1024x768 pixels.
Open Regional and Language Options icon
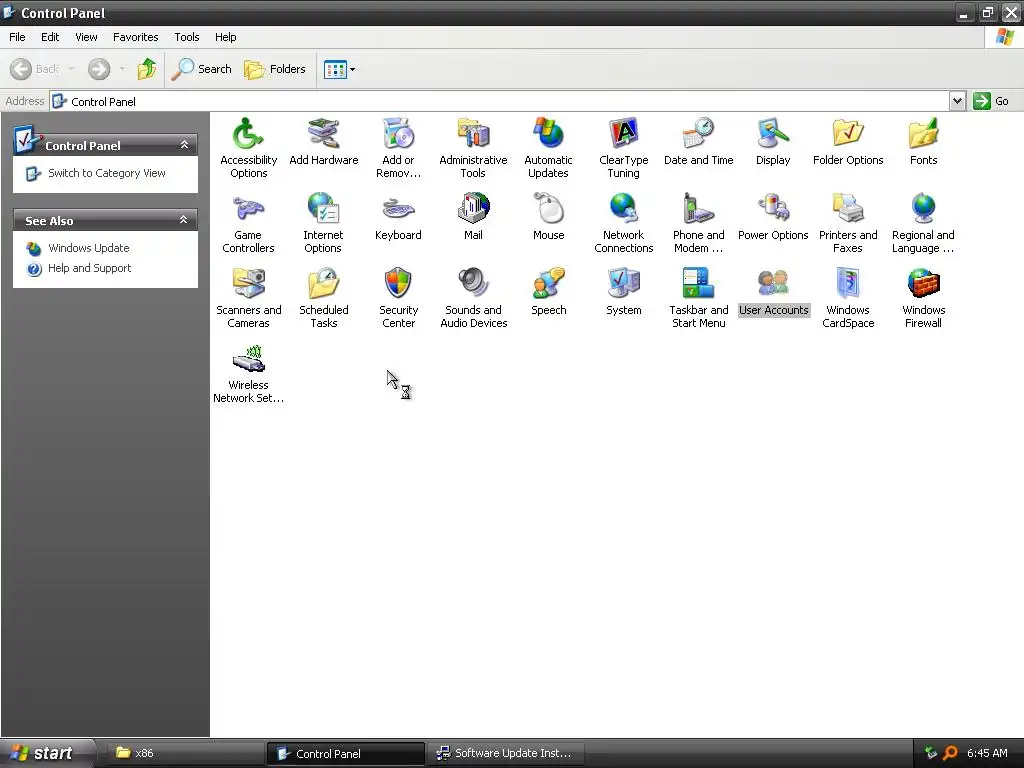[x=923, y=209]
